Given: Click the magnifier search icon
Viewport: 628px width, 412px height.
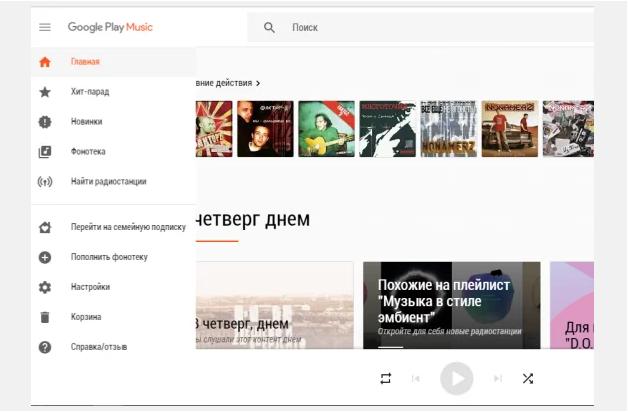Looking at the screenshot, I should tap(269, 27).
